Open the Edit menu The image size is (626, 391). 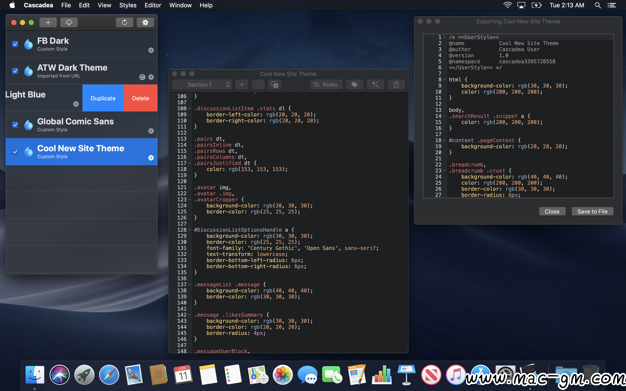[84, 5]
